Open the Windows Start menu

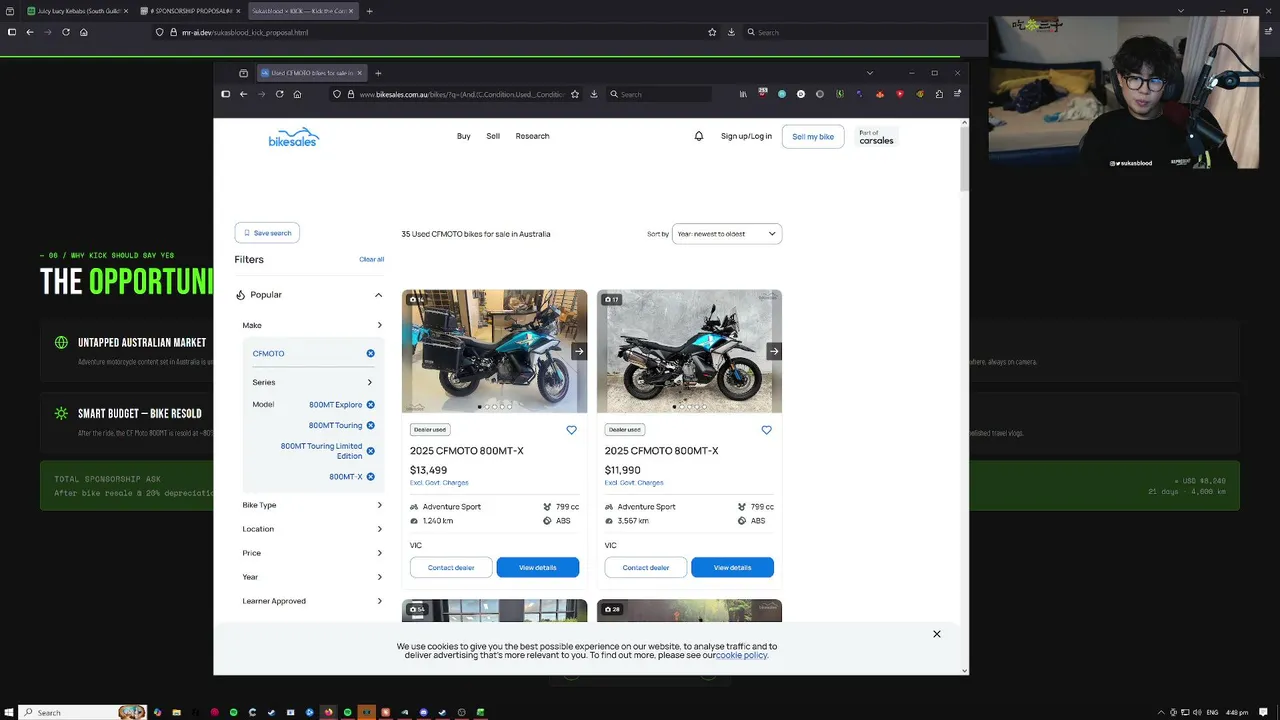(9, 712)
